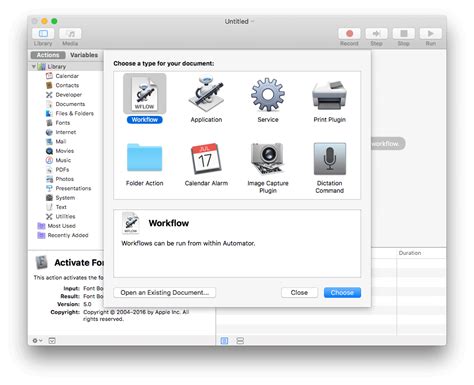Toggle the Library toolbar button
Image resolution: width=474 pixels, height=385 pixels.
pyautogui.click(x=43, y=34)
